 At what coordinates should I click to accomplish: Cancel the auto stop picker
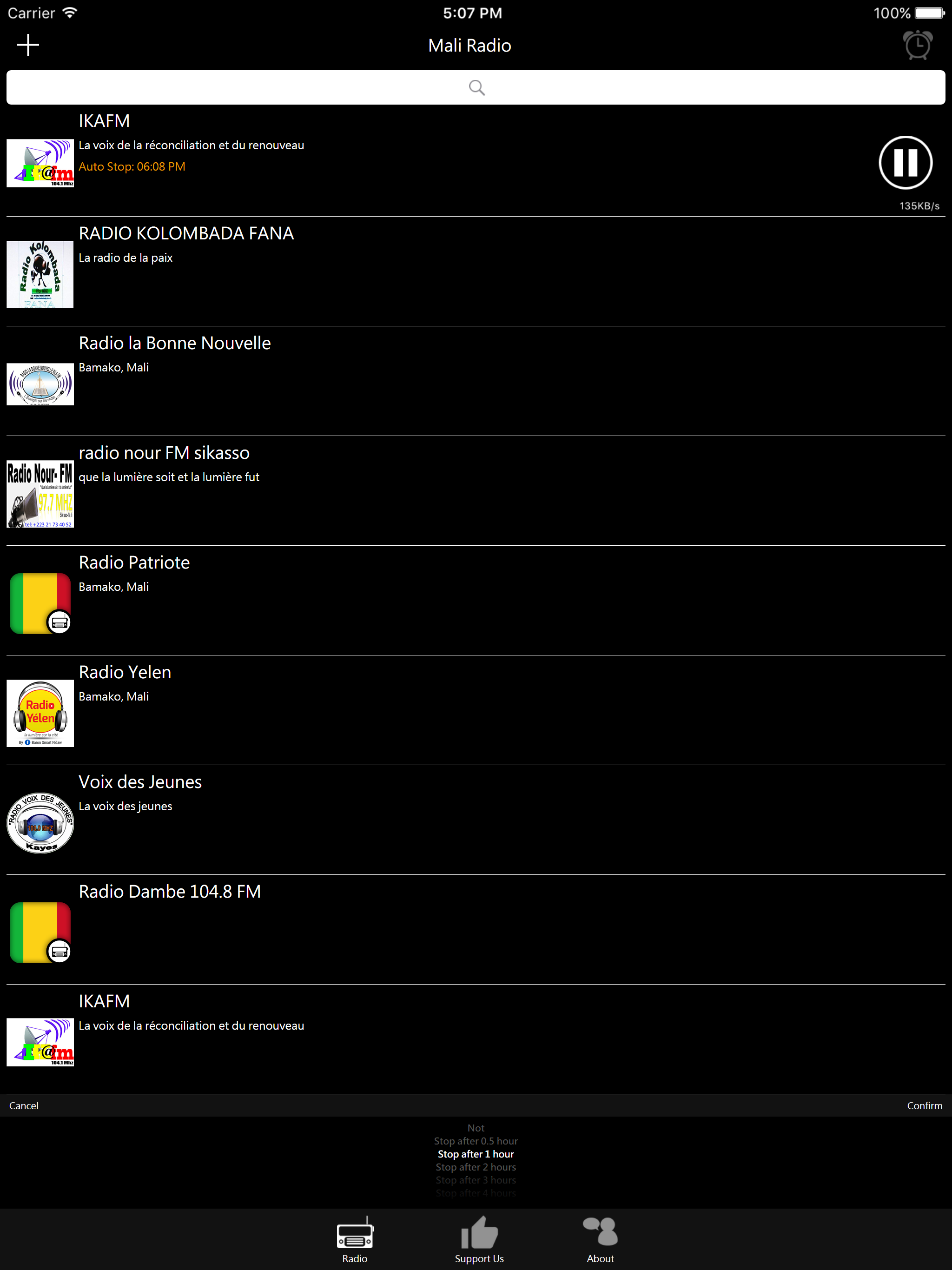coord(24,1106)
